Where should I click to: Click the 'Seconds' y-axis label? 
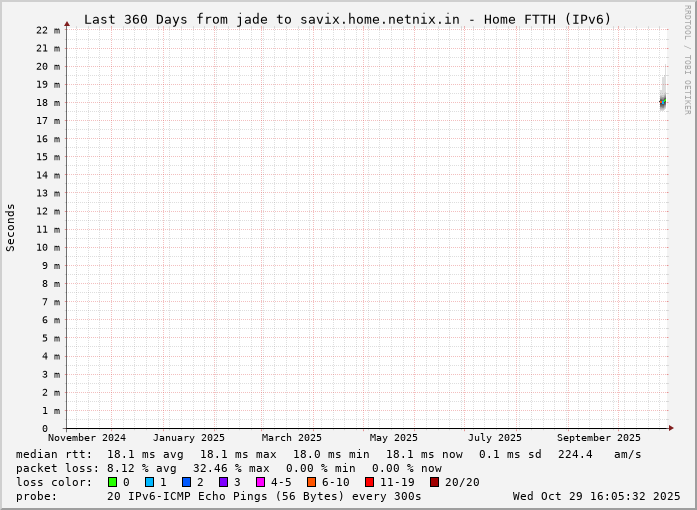(11, 227)
